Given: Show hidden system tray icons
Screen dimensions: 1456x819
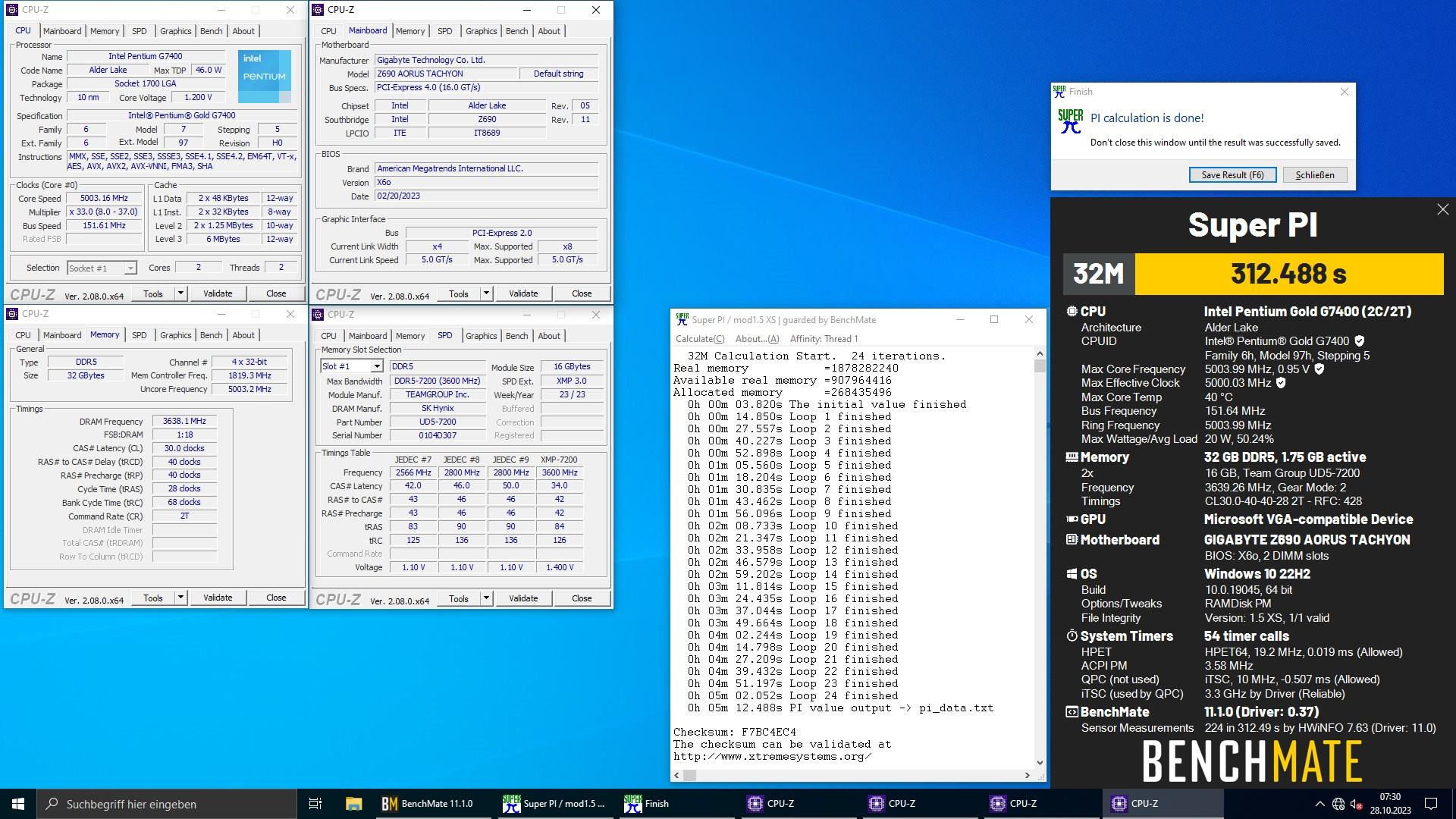Looking at the screenshot, I should click(x=1319, y=804).
